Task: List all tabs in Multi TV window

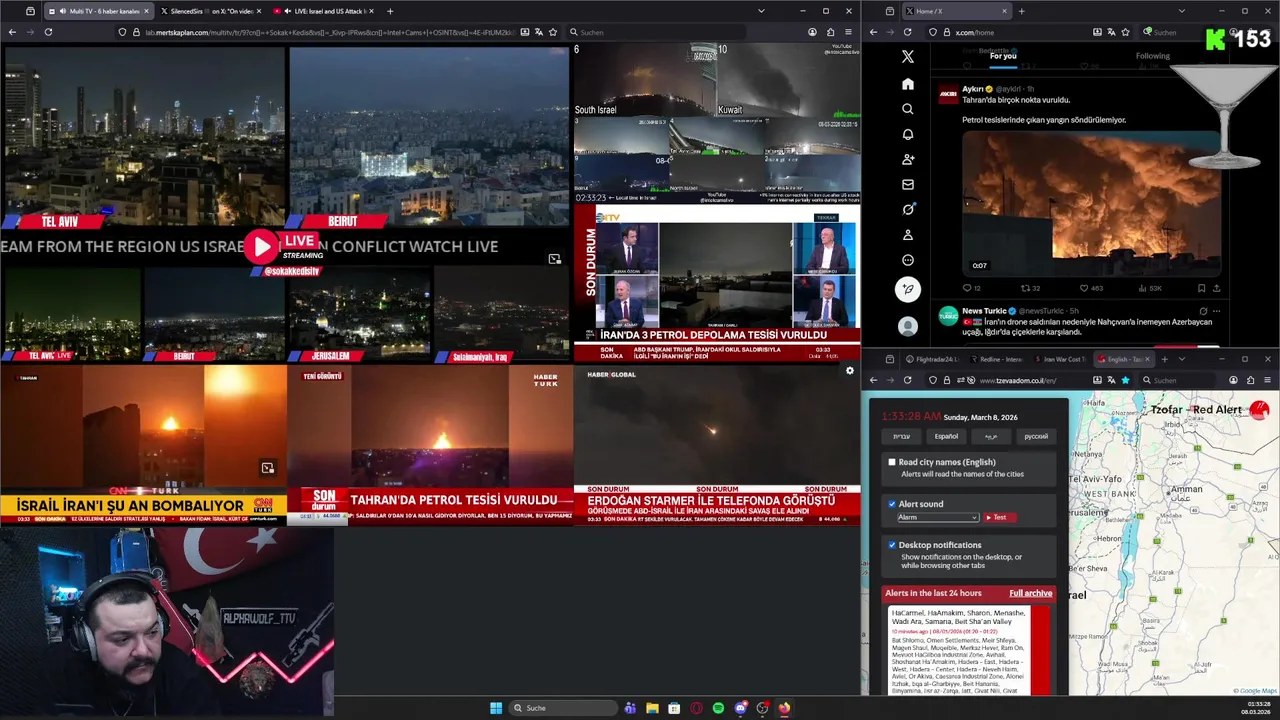Action: (x=761, y=11)
